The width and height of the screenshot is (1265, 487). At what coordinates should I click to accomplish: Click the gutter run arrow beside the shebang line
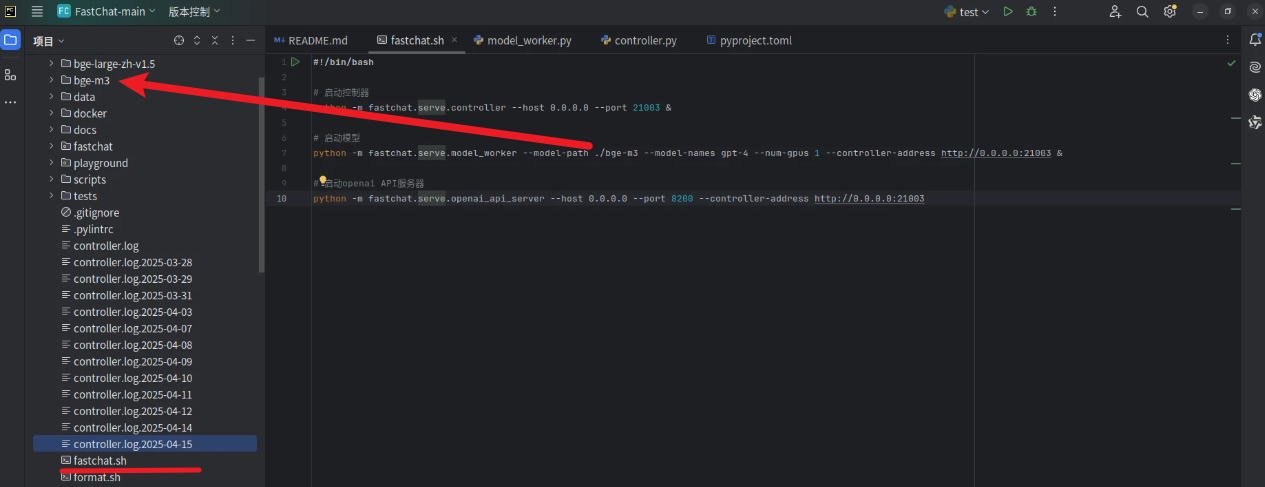coord(295,62)
